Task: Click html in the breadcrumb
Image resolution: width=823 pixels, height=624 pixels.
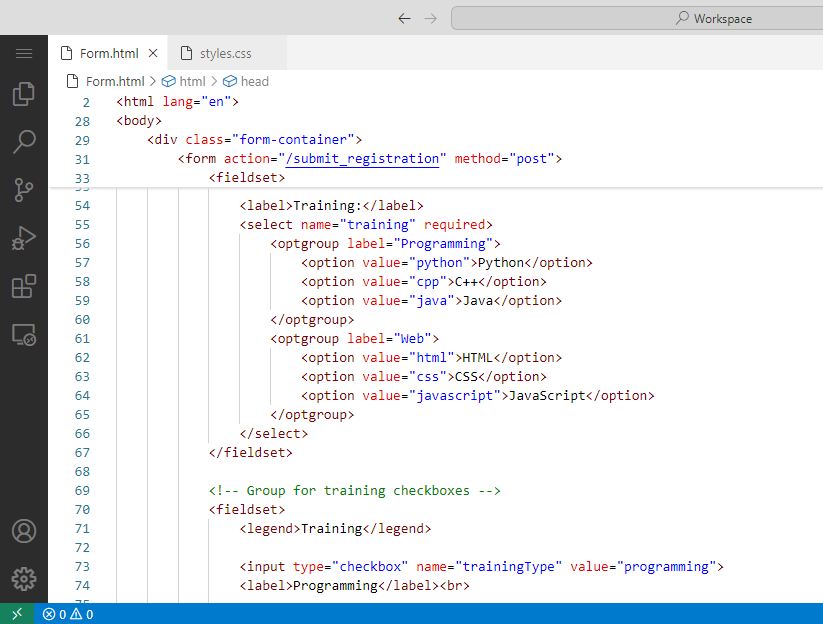Action: click(x=192, y=81)
